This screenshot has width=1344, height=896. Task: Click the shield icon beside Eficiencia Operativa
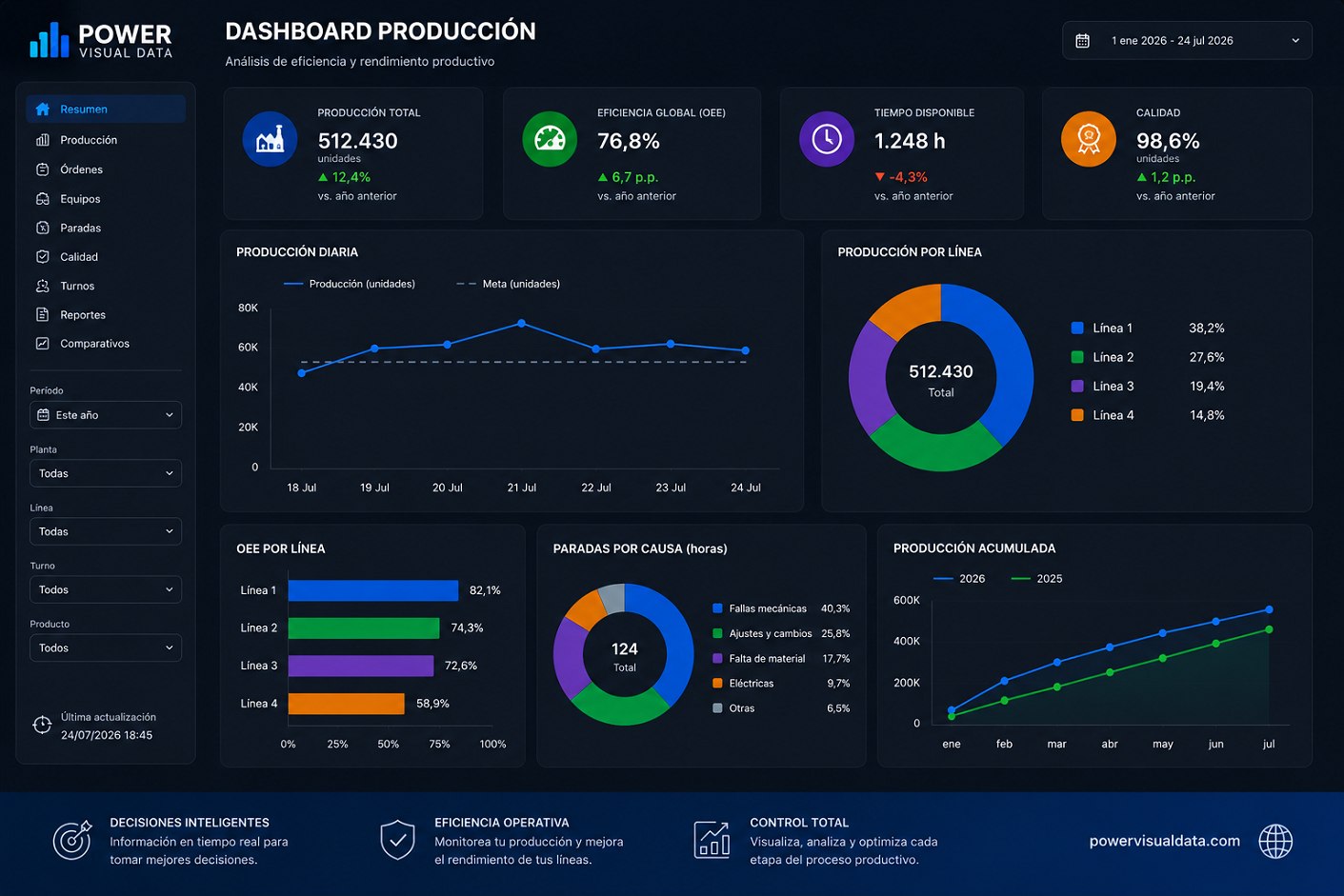[x=397, y=840]
